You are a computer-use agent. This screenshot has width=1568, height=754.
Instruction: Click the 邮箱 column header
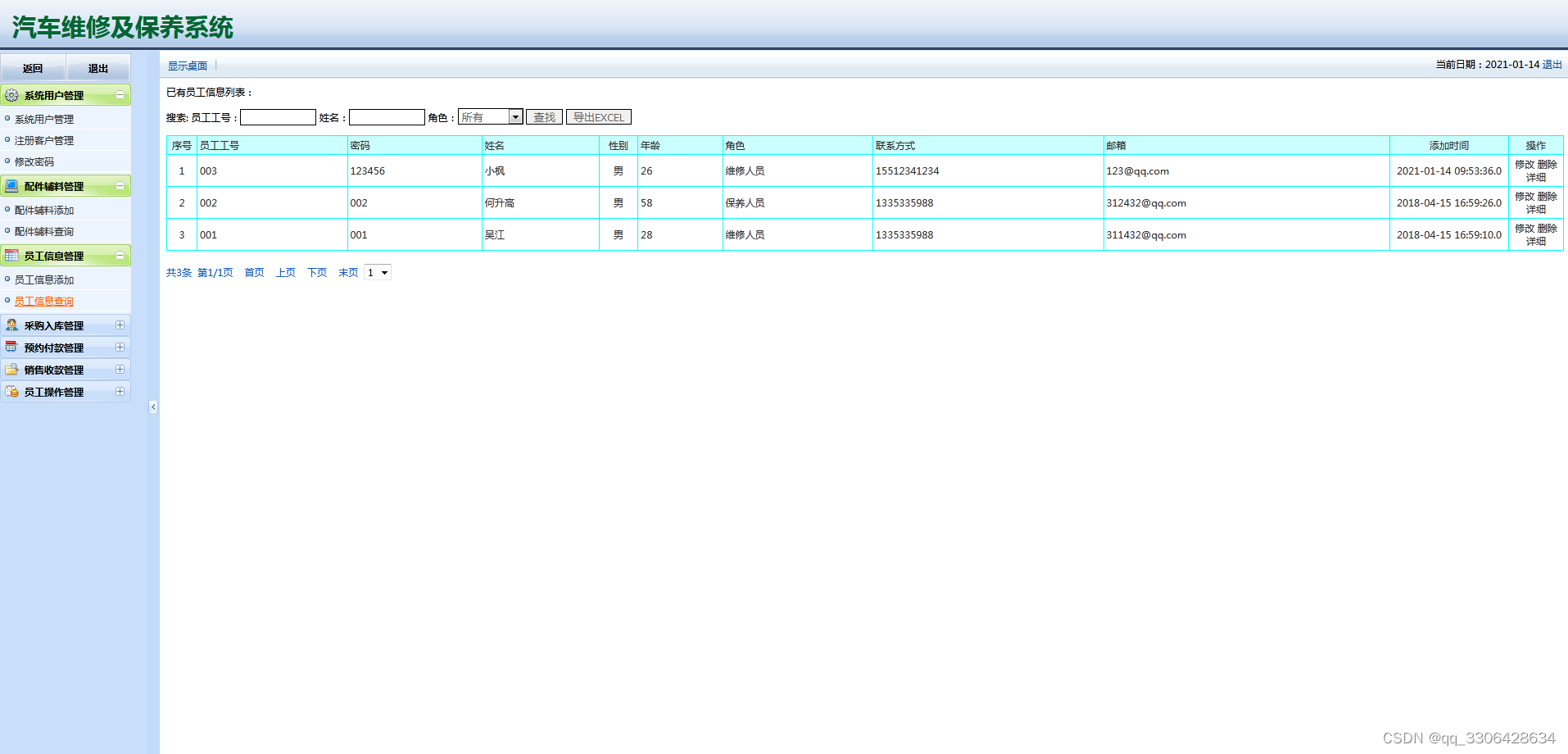pyautogui.click(x=1246, y=145)
